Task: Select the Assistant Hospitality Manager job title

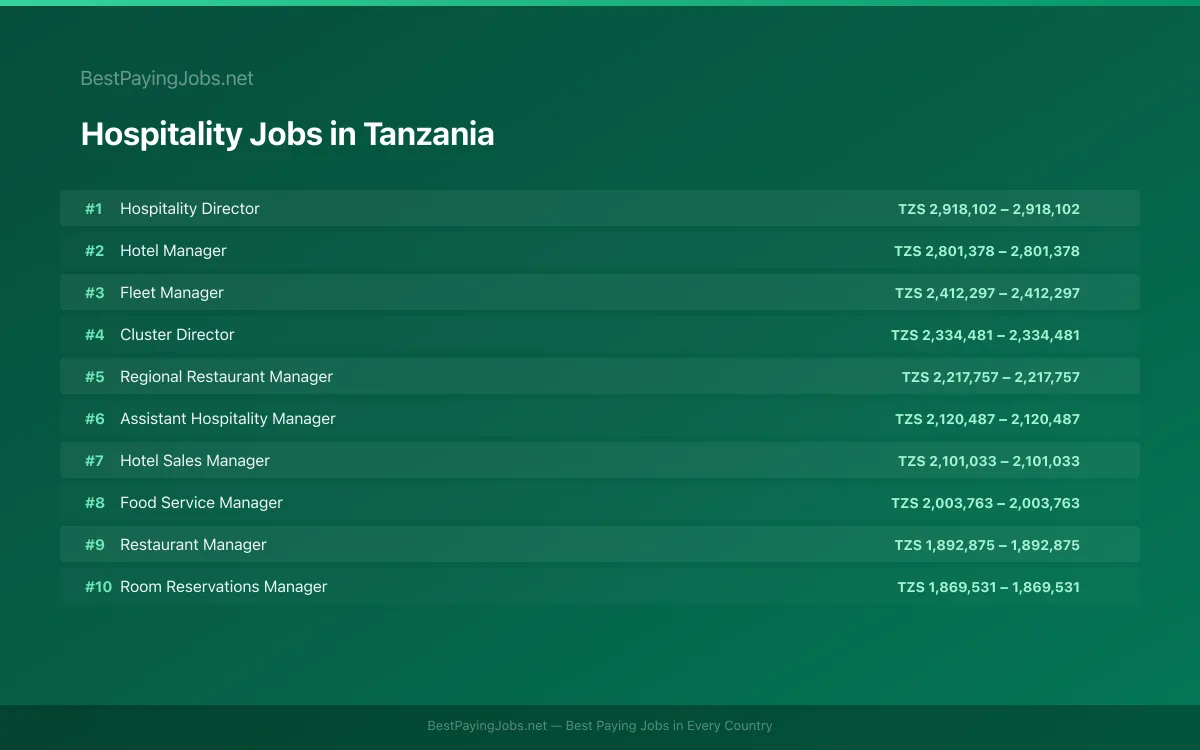Action: click(x=228, y=419)
